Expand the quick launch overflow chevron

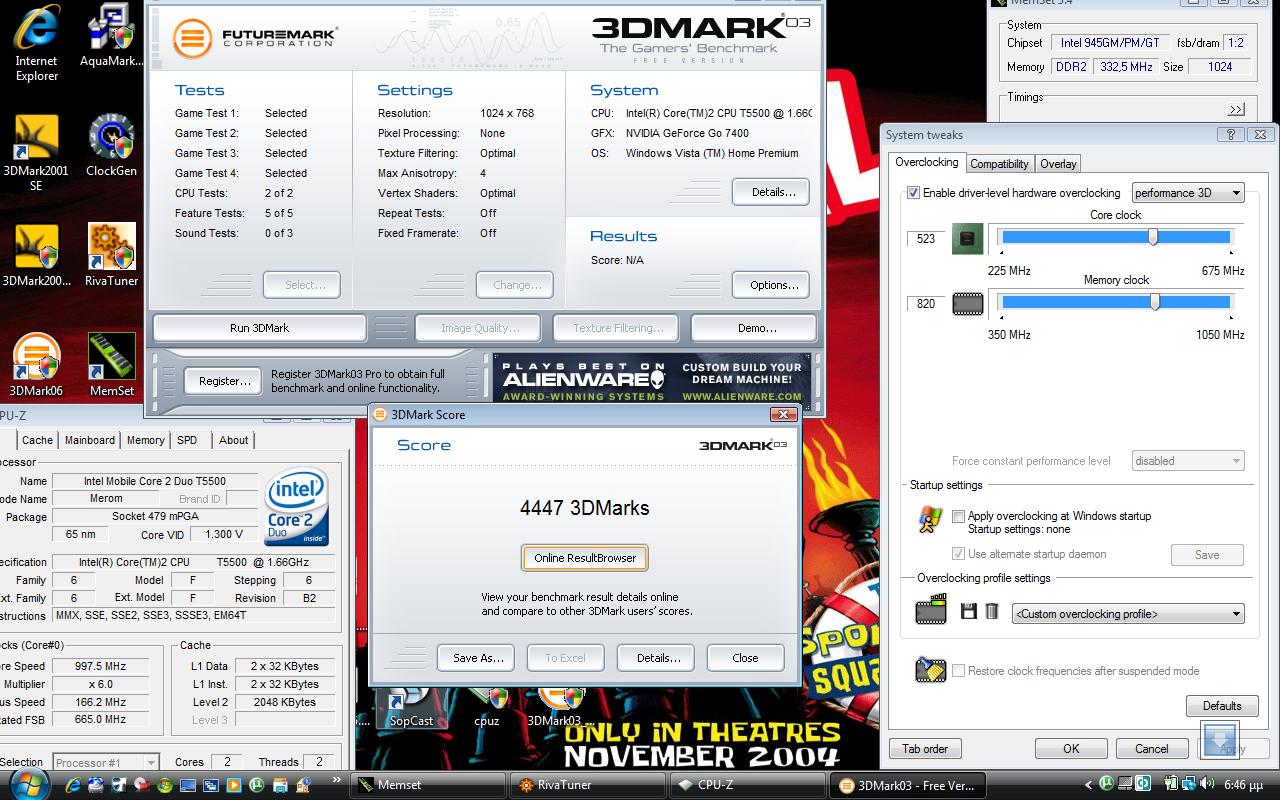tap(337, 780)
